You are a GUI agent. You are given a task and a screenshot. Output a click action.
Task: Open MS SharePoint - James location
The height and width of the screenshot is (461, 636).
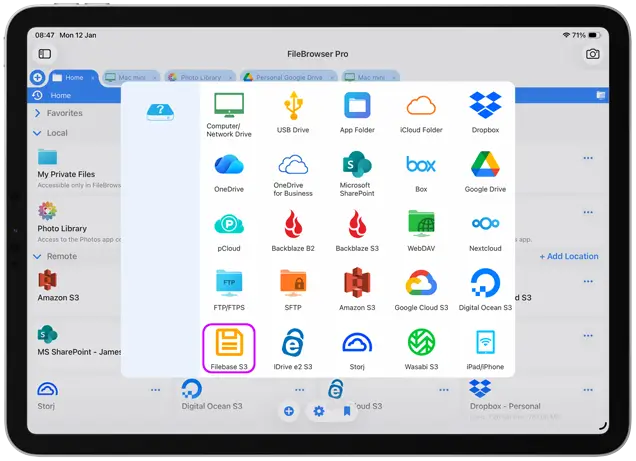[x=79, y=341]
